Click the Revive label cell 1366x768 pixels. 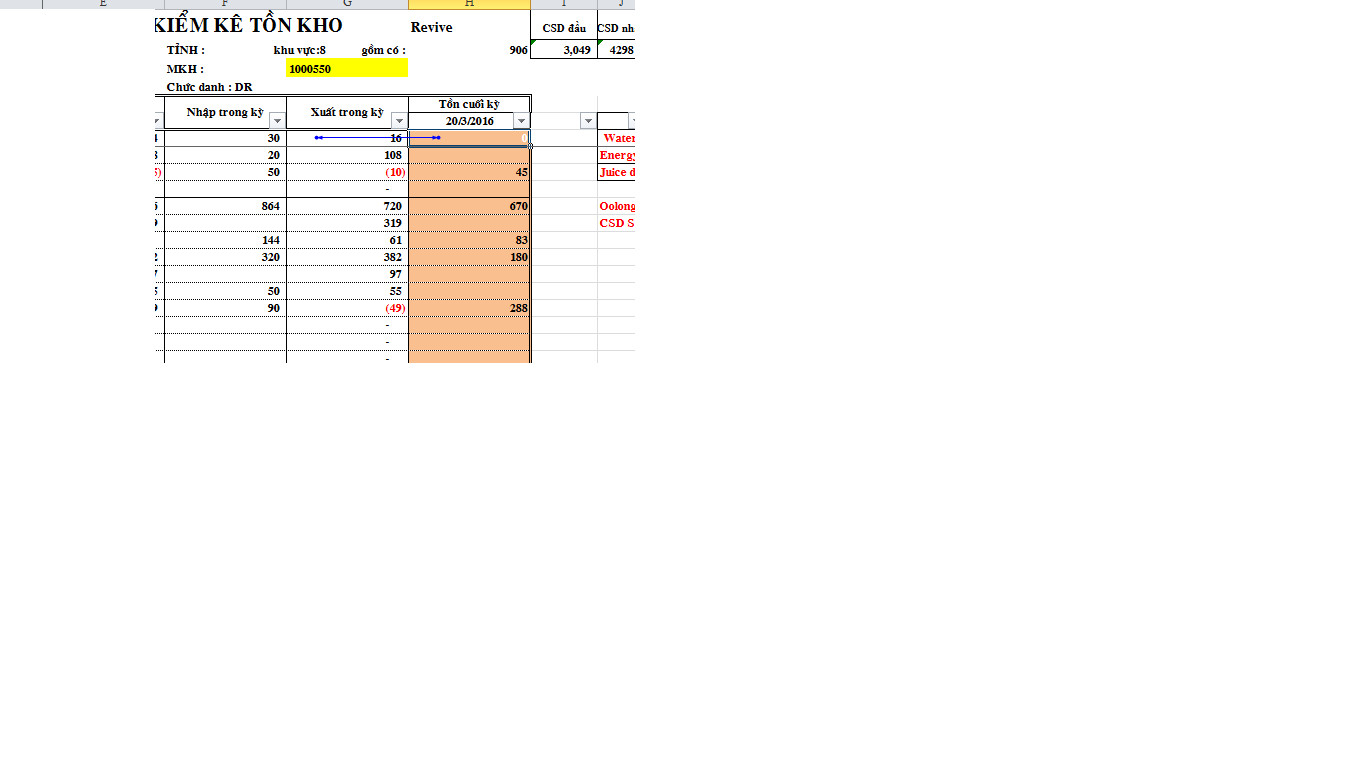(432, 27)
